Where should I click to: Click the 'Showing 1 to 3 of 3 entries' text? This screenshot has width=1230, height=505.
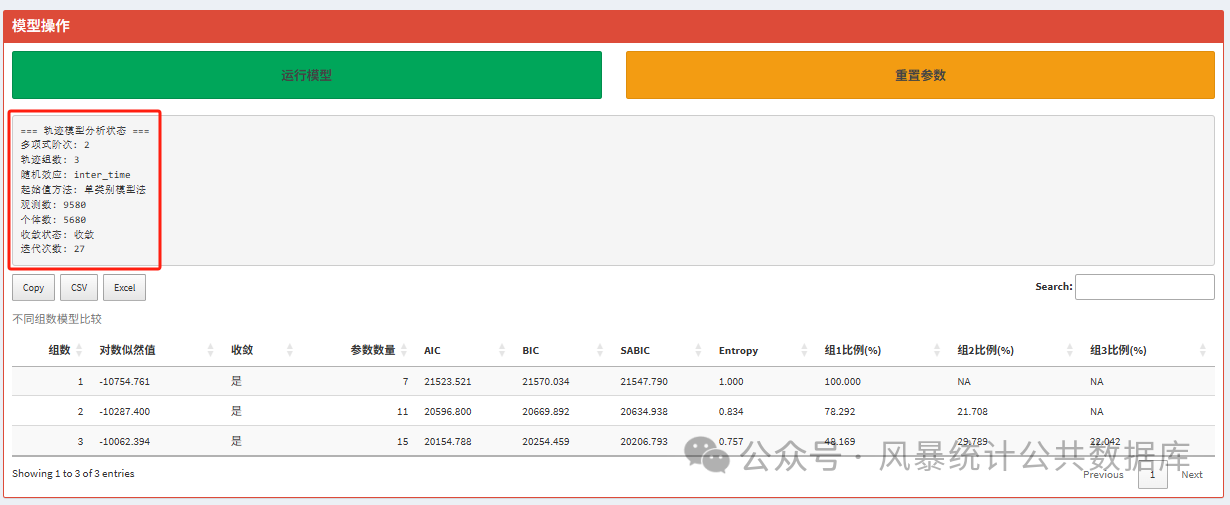tap(73, 474)
